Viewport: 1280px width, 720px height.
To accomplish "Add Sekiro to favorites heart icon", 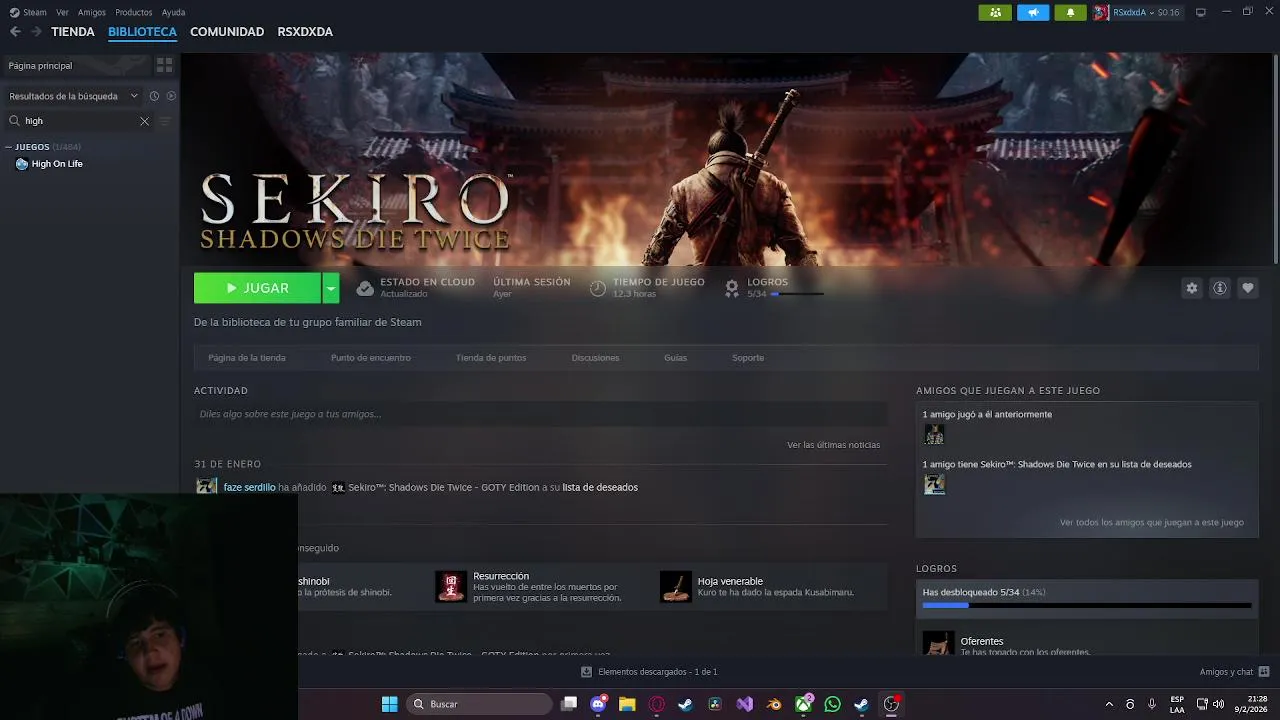I will (x=1248, y=288).
